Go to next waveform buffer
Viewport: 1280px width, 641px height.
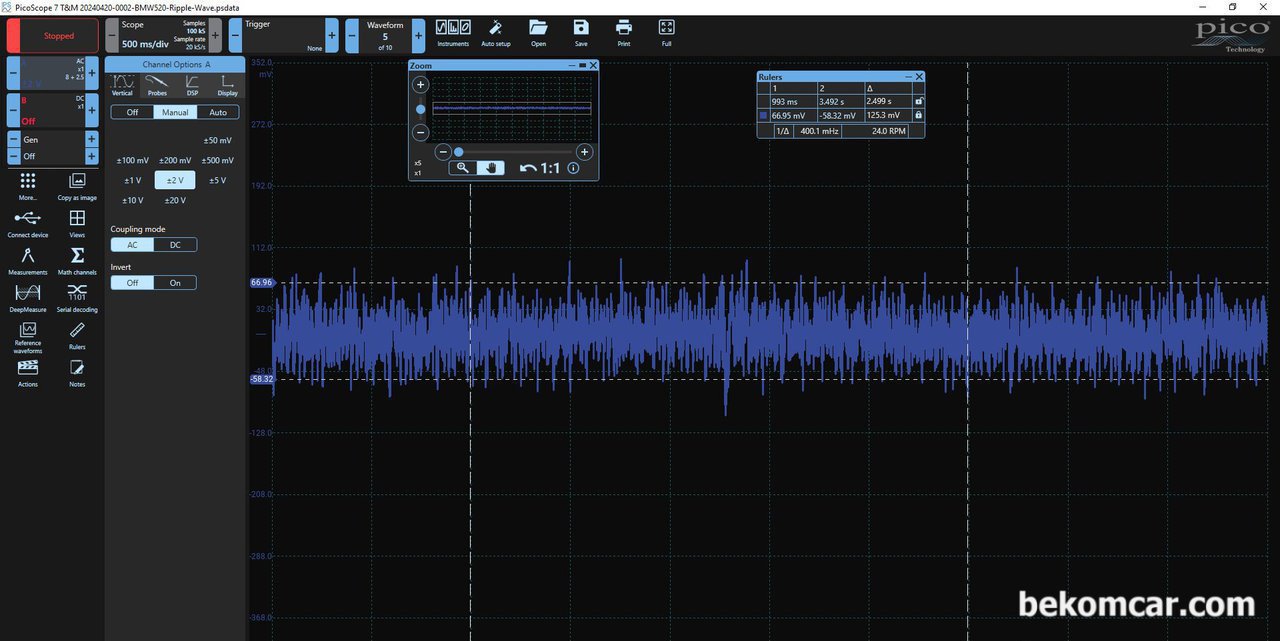point(418,36)
